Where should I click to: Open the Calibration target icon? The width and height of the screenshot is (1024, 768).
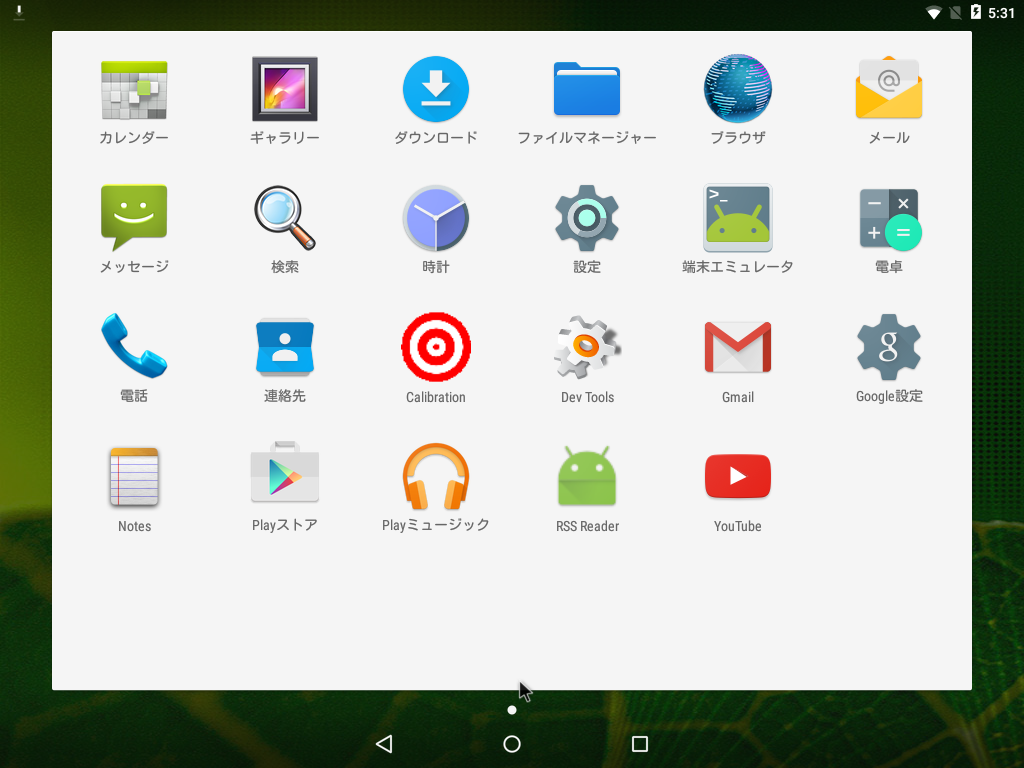point(436,347)
